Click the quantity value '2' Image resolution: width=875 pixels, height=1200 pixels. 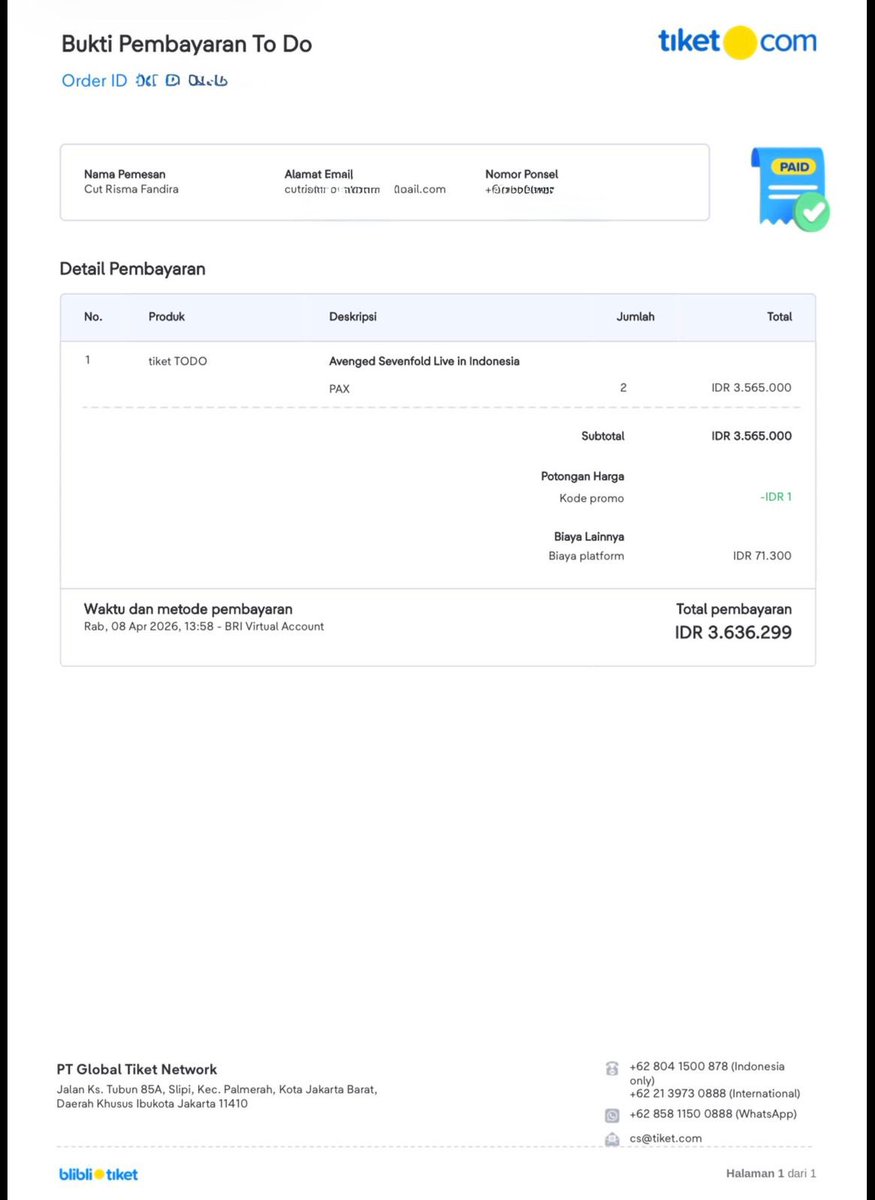coord(623,387)
